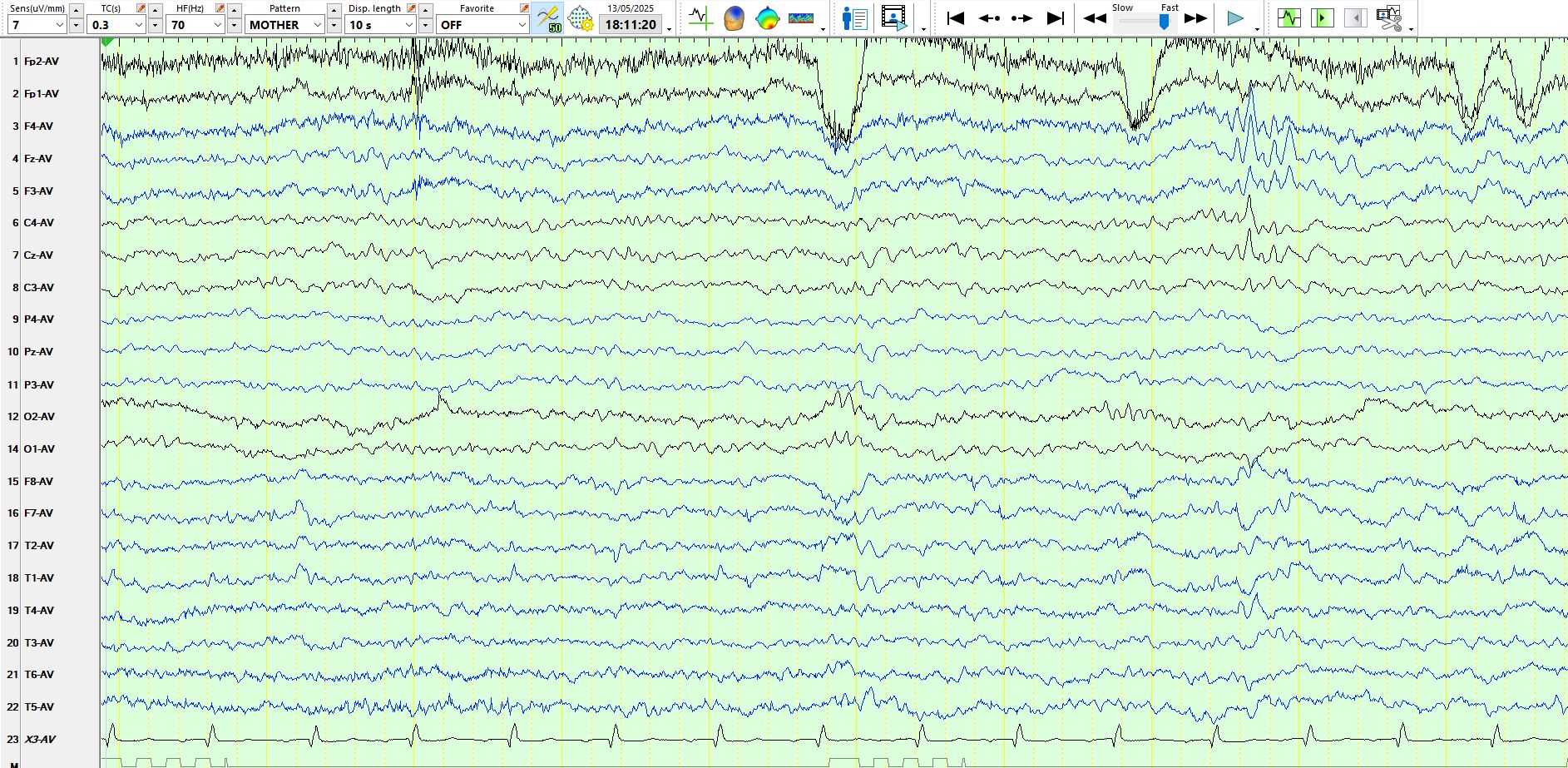
Task: Select the T4-AV channel label
Action: 39,611
